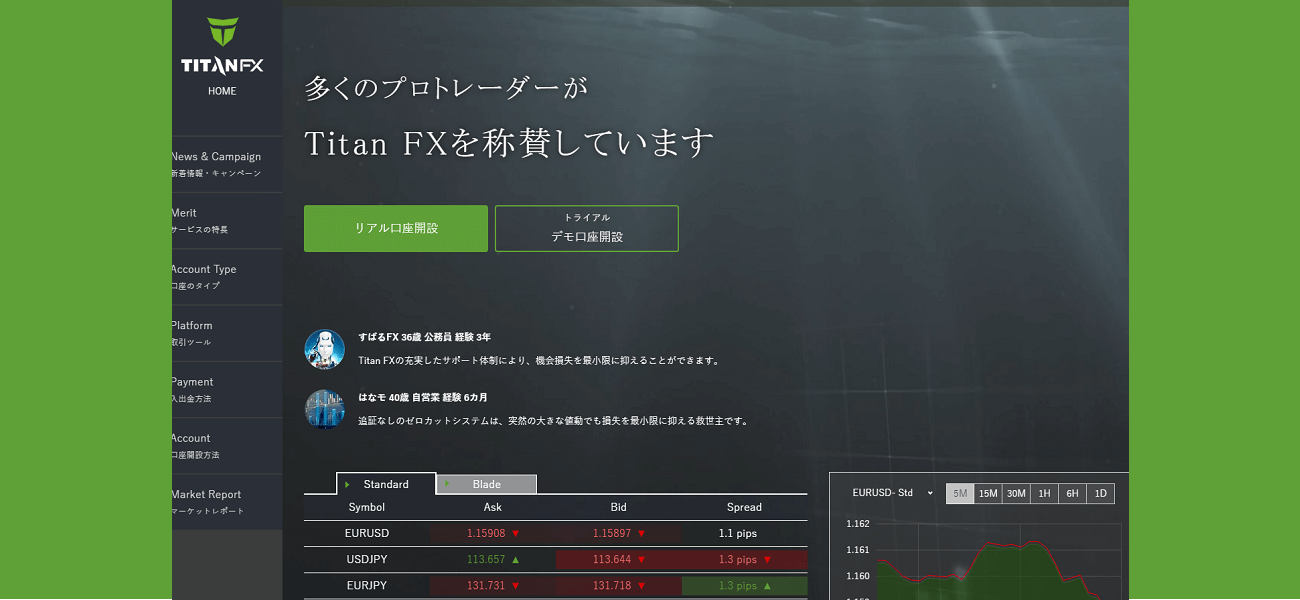Select the 5M chart timeframe

pyautogui.click(x=960, y=493)
